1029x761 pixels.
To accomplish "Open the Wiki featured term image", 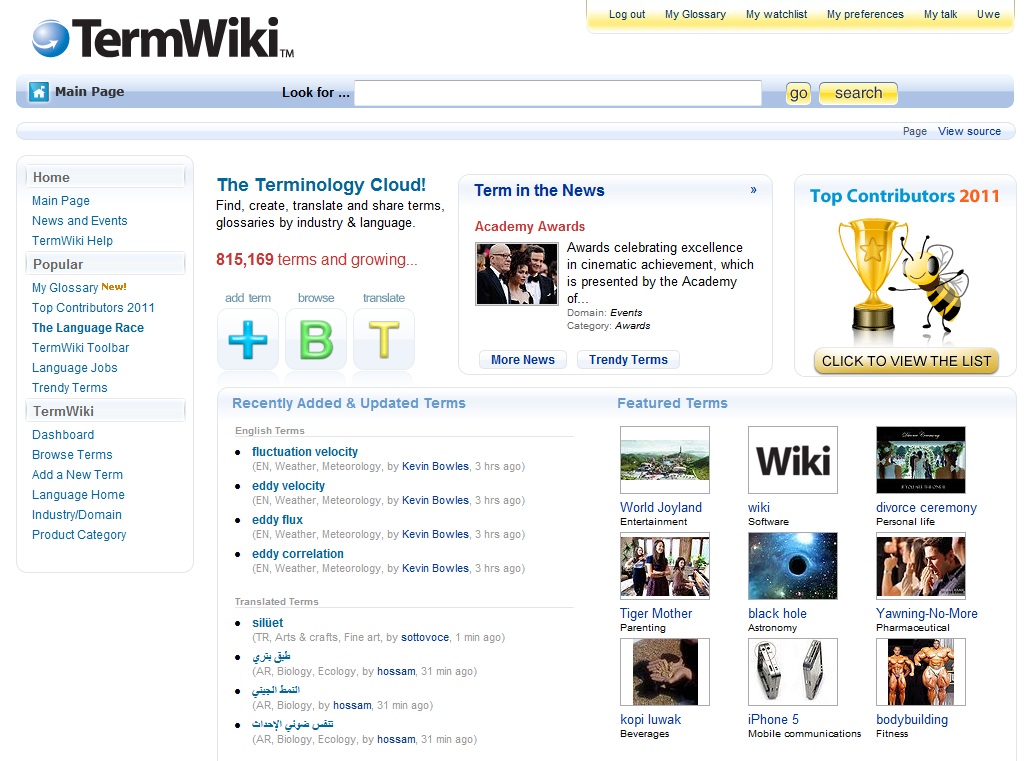I will coord(793,460).
